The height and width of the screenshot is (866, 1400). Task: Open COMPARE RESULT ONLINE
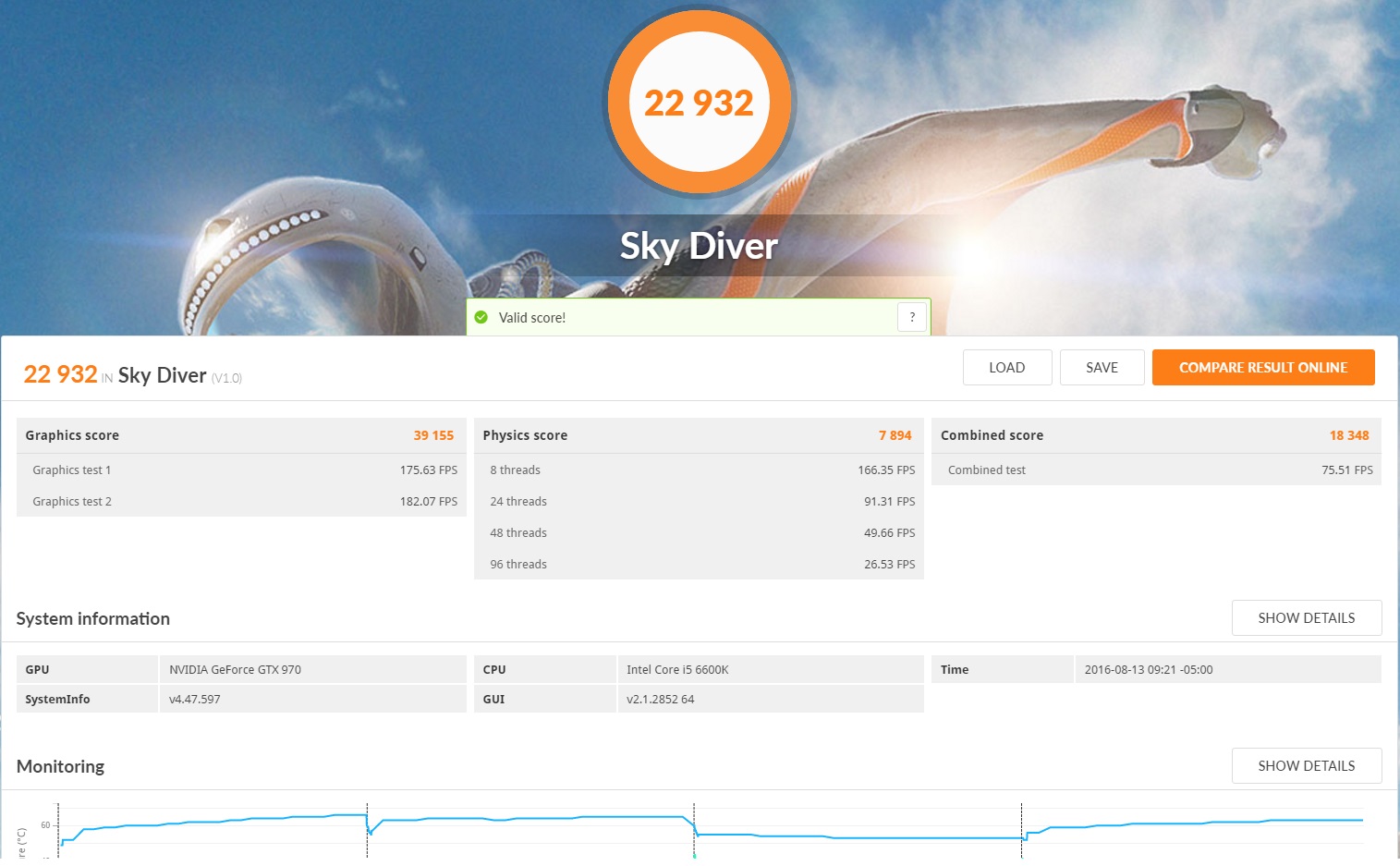coord(1263,367)
